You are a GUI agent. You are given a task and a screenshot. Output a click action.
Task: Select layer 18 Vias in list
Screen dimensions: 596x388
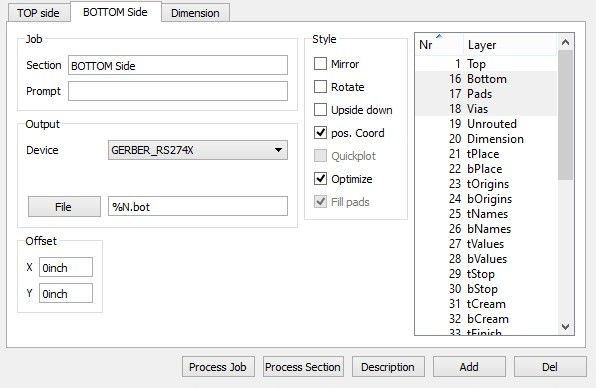click(x=487, y=109)
